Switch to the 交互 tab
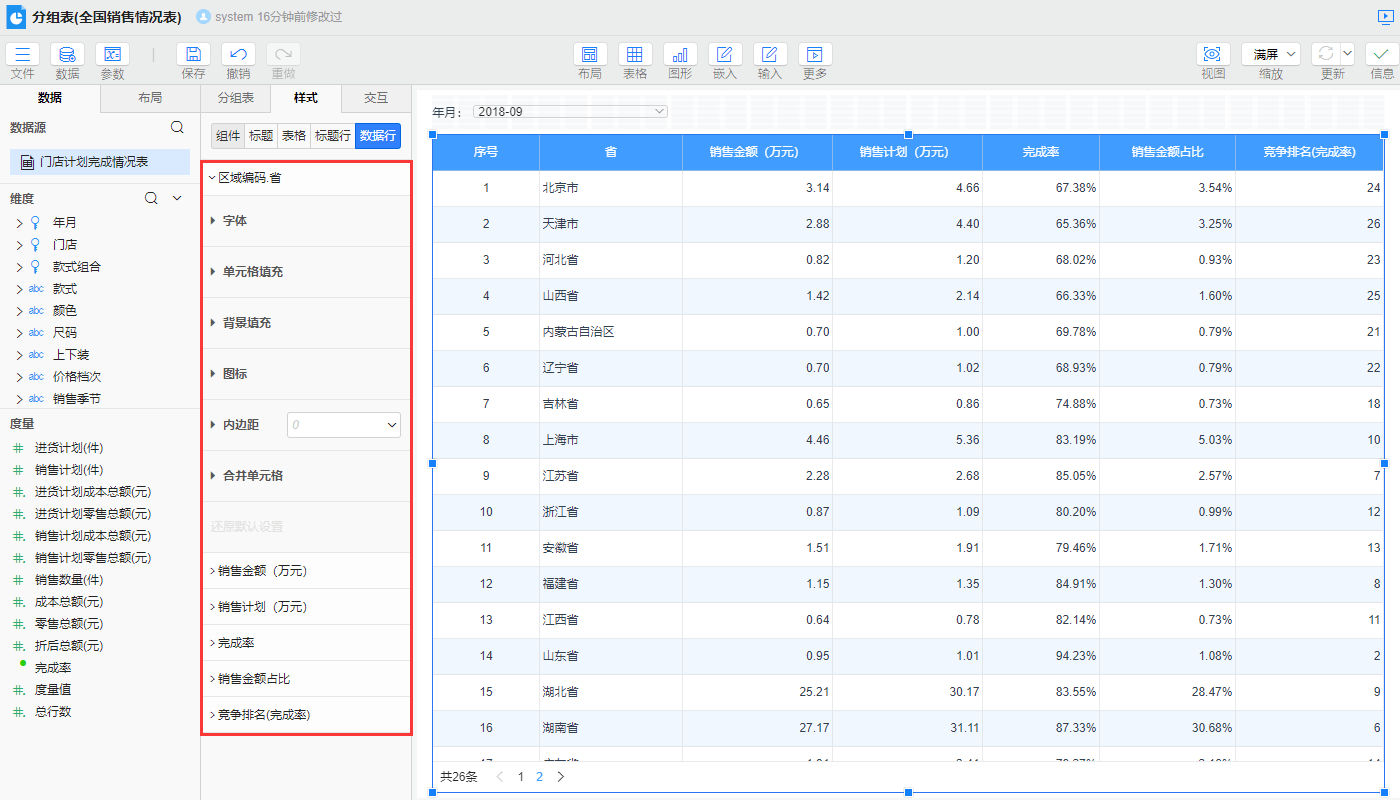 [x=375, y=98]
